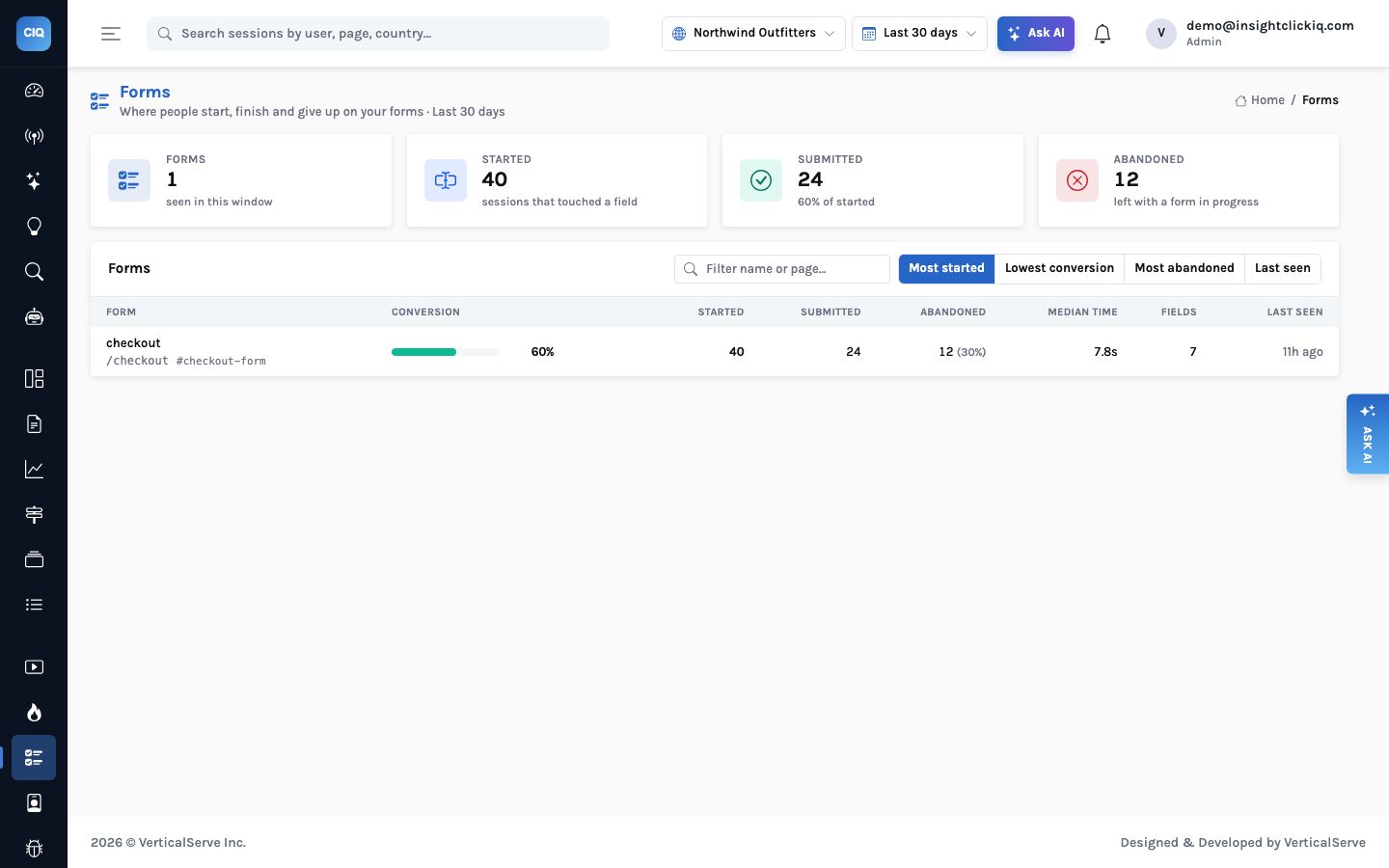
Task: Click the "7.8s" median time value
Action: (1105, 352)
